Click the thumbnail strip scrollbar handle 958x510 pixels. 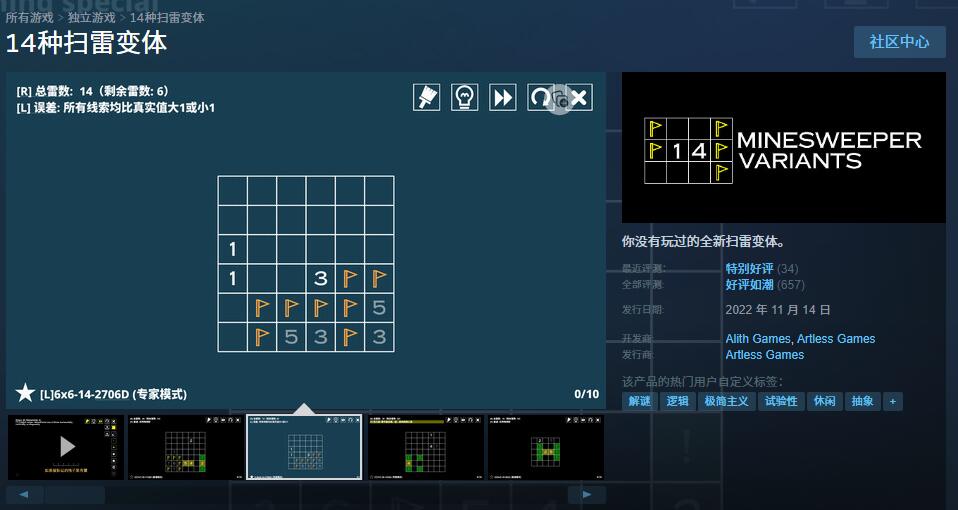coord(75,495)
